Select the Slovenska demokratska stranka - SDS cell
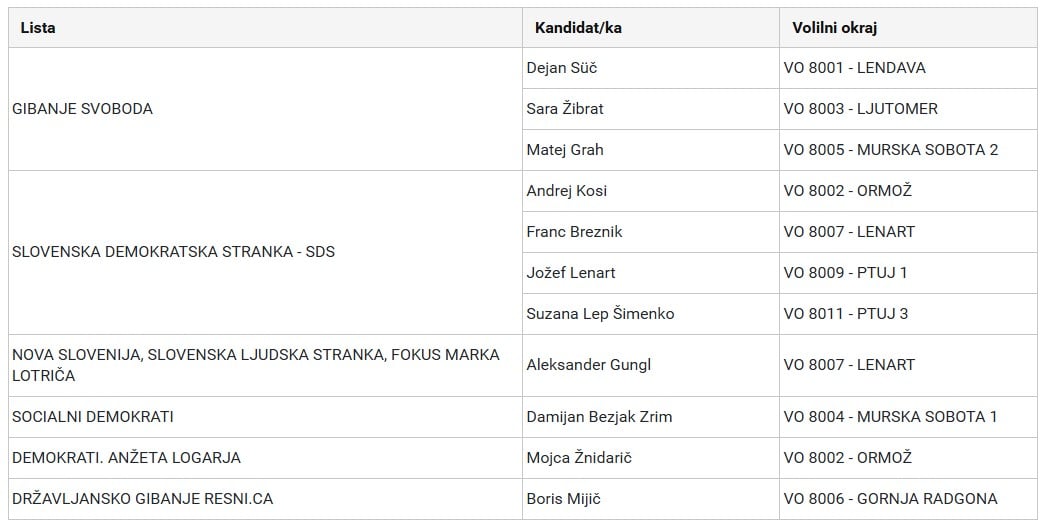The width and height of the screenshot is (1048, 521). click(173, 252)
